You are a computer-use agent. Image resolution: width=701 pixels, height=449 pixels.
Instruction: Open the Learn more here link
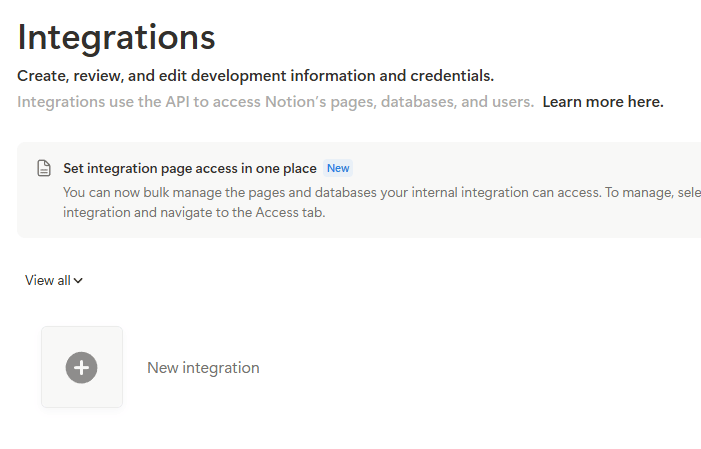[603, 102]
